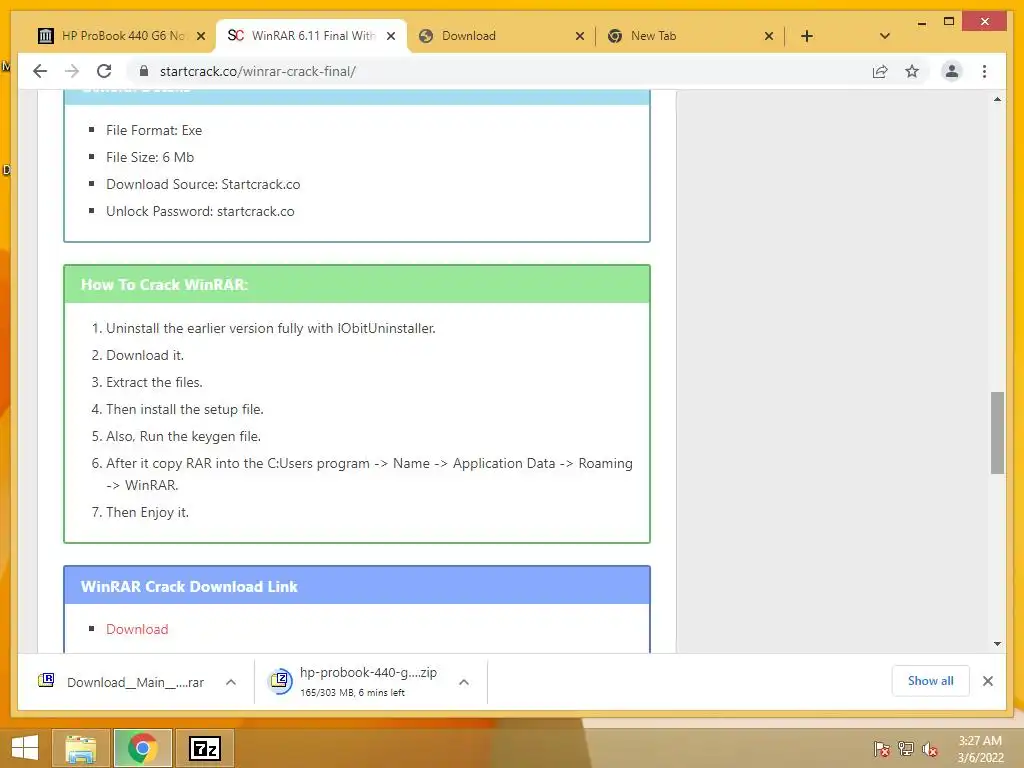Bookmark this page with the star

click(x=912, y=71)
